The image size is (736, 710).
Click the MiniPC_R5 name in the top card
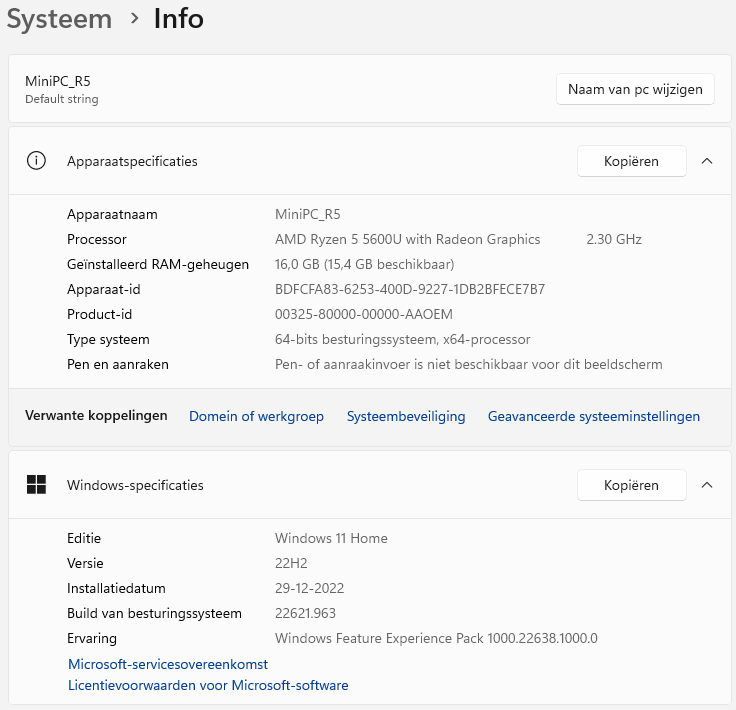pyautogui.click(x=58, y=81)
